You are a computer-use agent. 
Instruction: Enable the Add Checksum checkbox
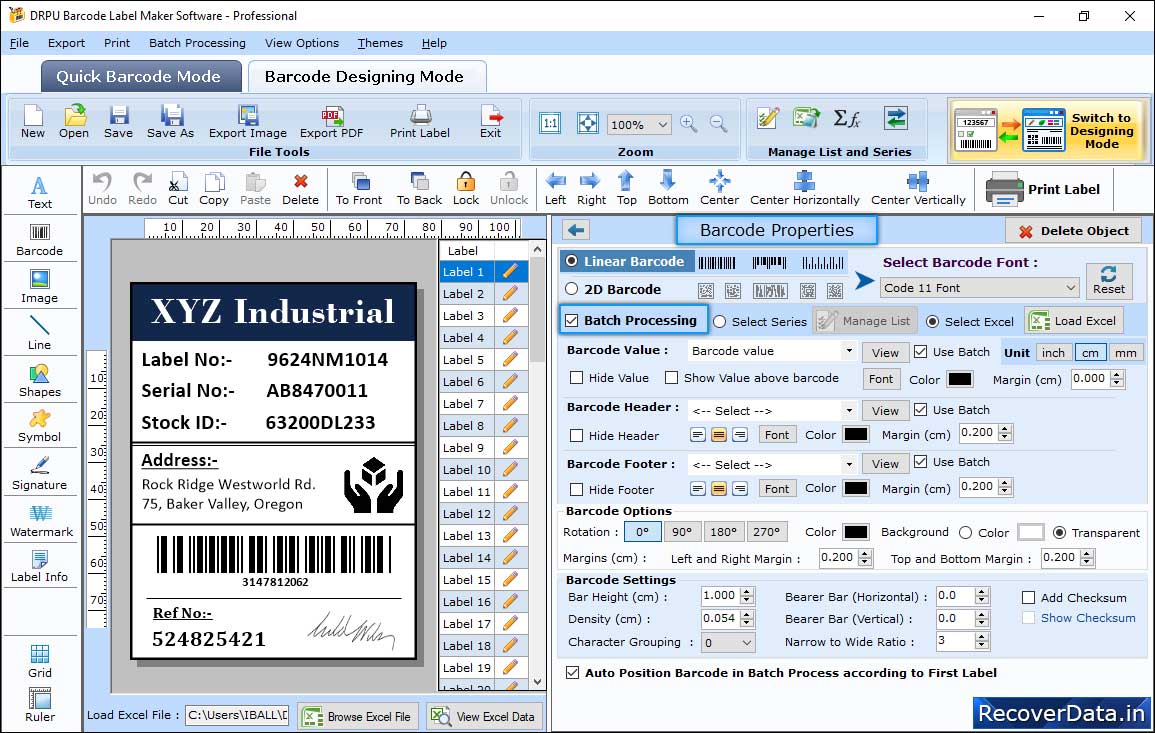pos(1028,597)
